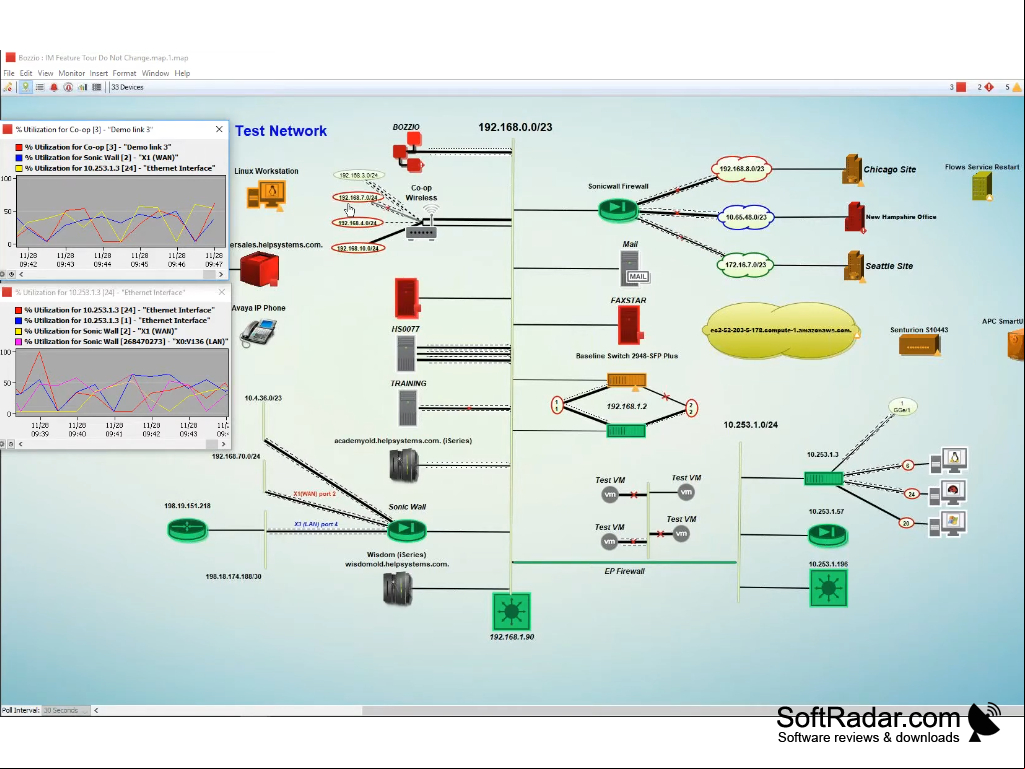Screen dimensions: 1025x769
Task: Select the 192.168.1.90 green switch icon
Action: 511,612
